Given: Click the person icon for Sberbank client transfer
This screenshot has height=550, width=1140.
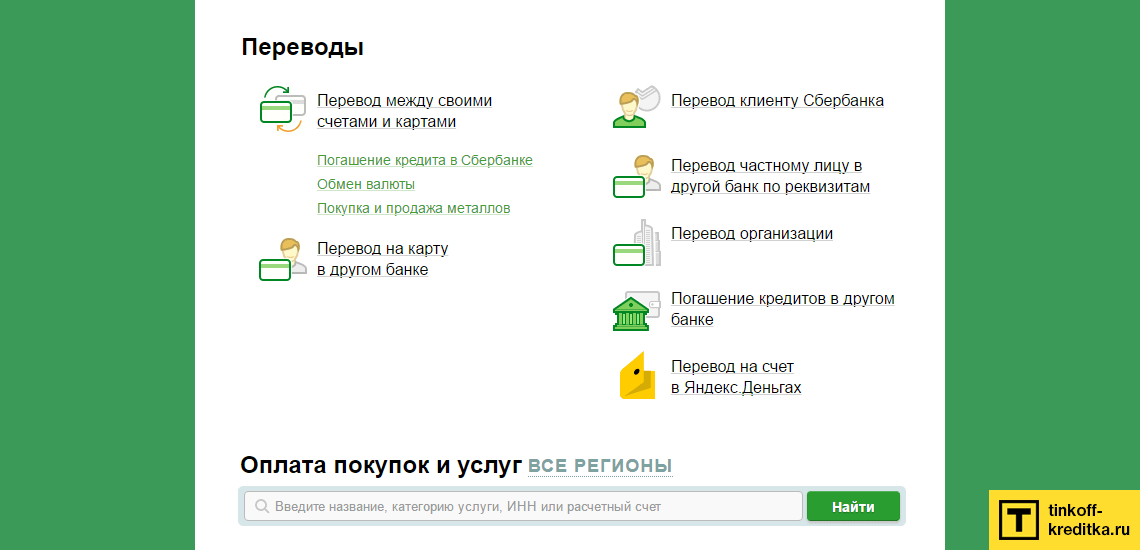Looking at the screenshot, I should (635, 107).
